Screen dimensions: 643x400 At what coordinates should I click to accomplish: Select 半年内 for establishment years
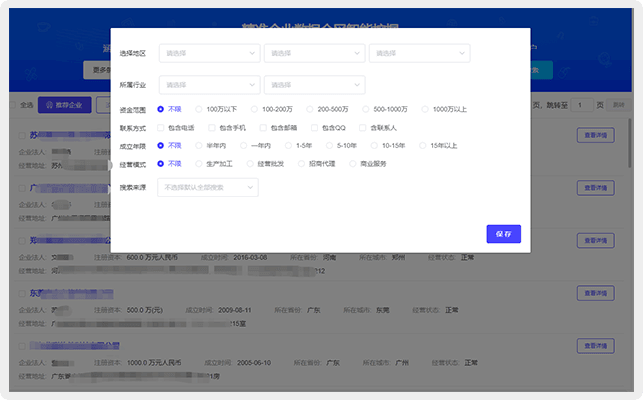[x=199, y=146]
